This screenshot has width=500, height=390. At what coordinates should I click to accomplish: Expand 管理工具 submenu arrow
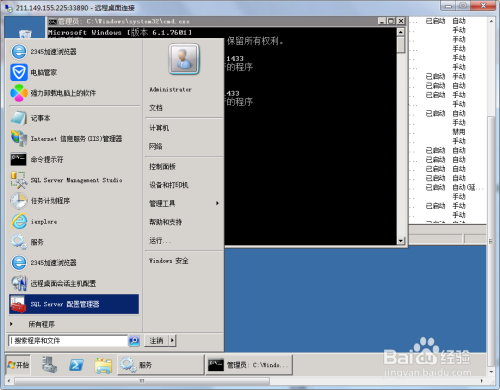[x=217, y=203]
